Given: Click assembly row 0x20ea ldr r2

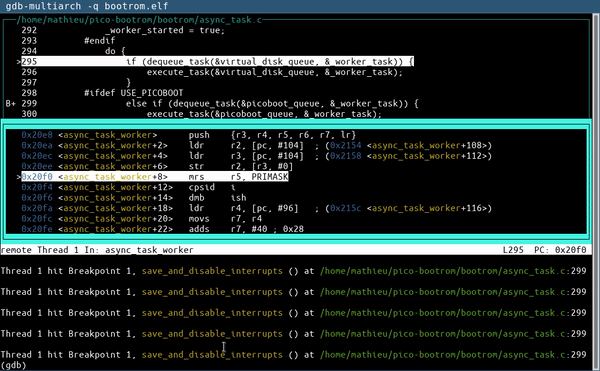Looking at the screenshot, I should (x=256, y=145).
